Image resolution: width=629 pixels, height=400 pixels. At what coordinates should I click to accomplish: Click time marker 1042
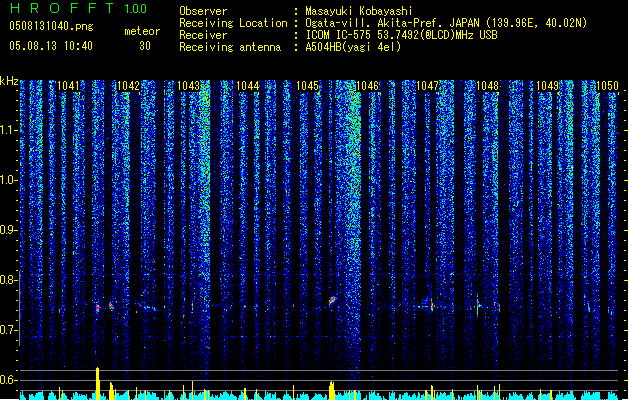click(x=128, y=86)
